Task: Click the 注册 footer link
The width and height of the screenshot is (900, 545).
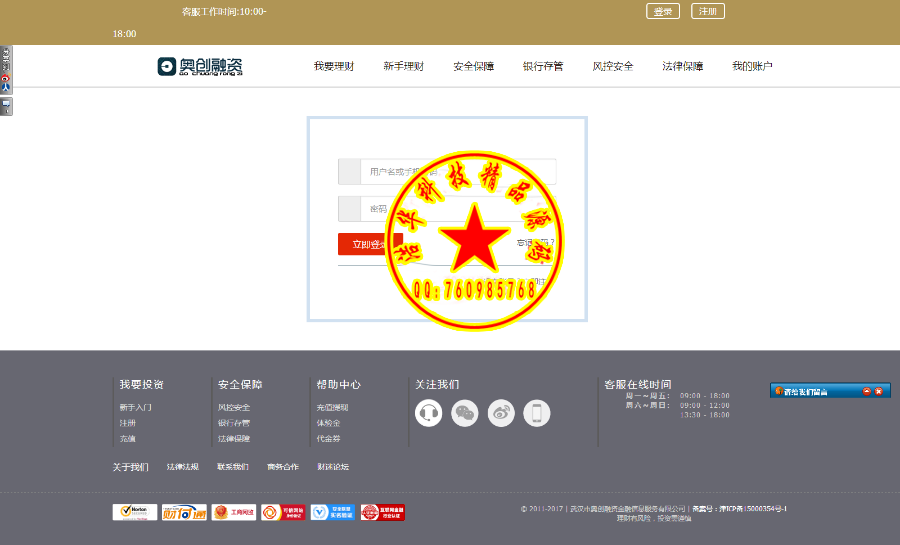Action: tap(127, 423)
